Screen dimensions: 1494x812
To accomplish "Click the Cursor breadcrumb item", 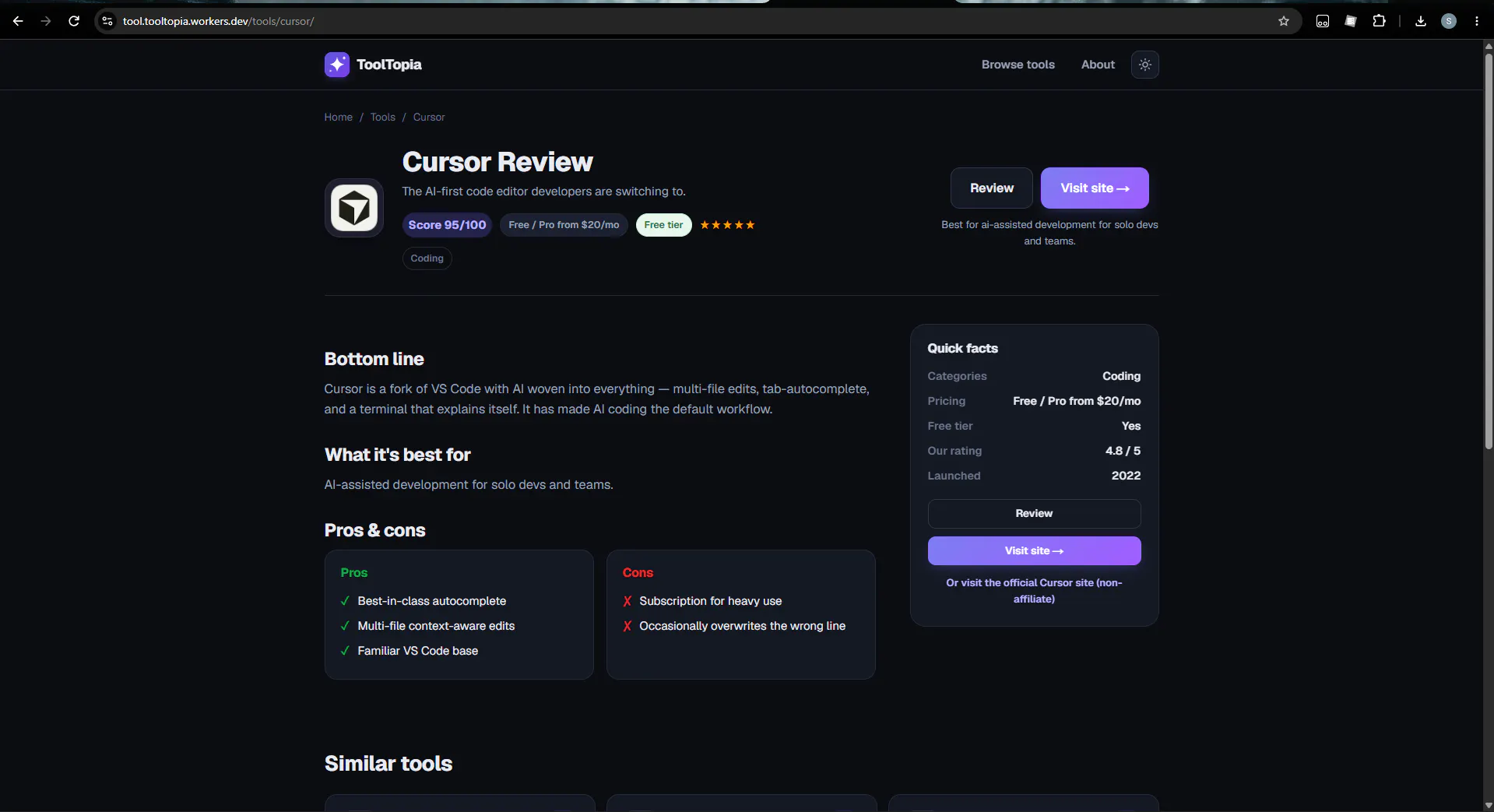I will (x=429, y=117).
